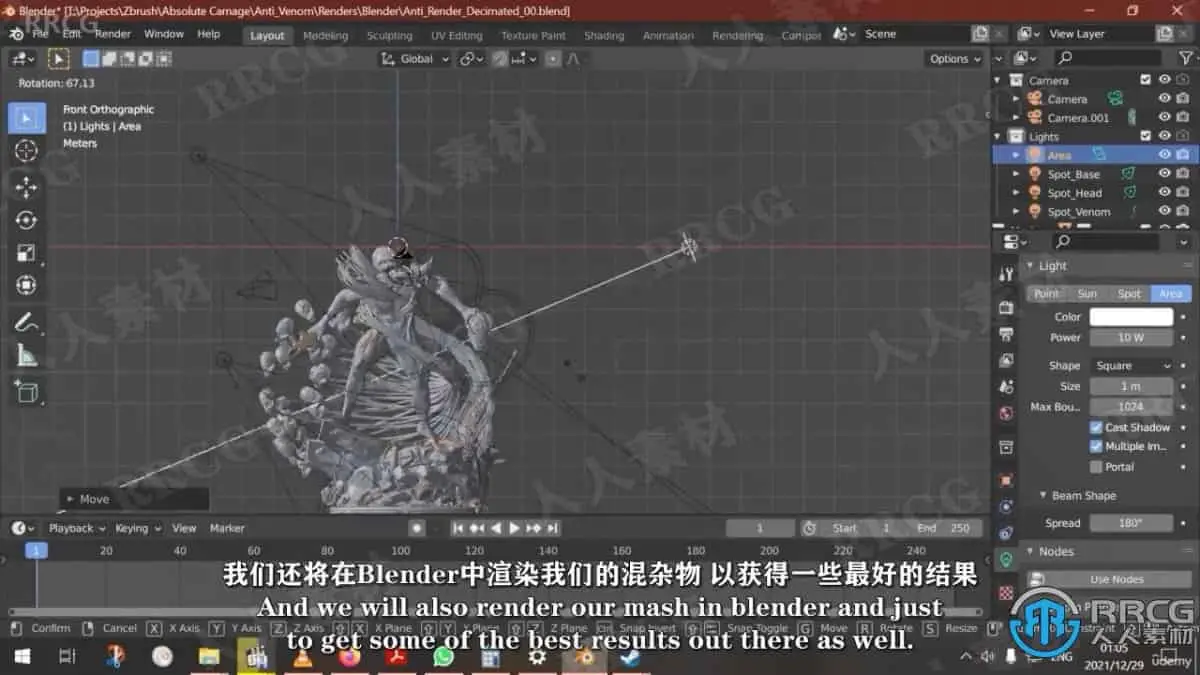Click the light Color swatch

1131,317
